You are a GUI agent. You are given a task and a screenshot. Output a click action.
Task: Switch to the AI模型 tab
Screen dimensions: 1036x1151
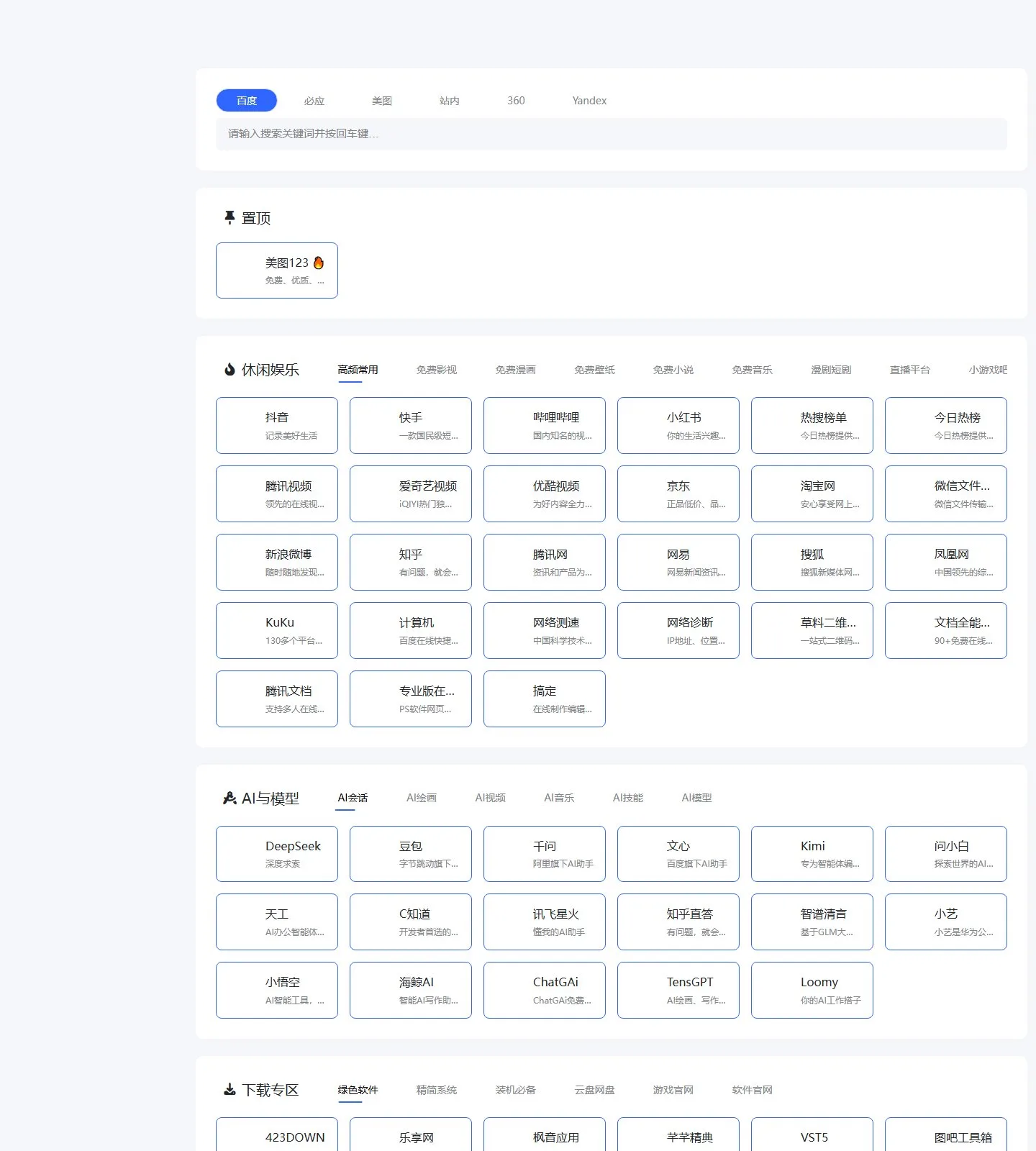(x=696, y=798)
